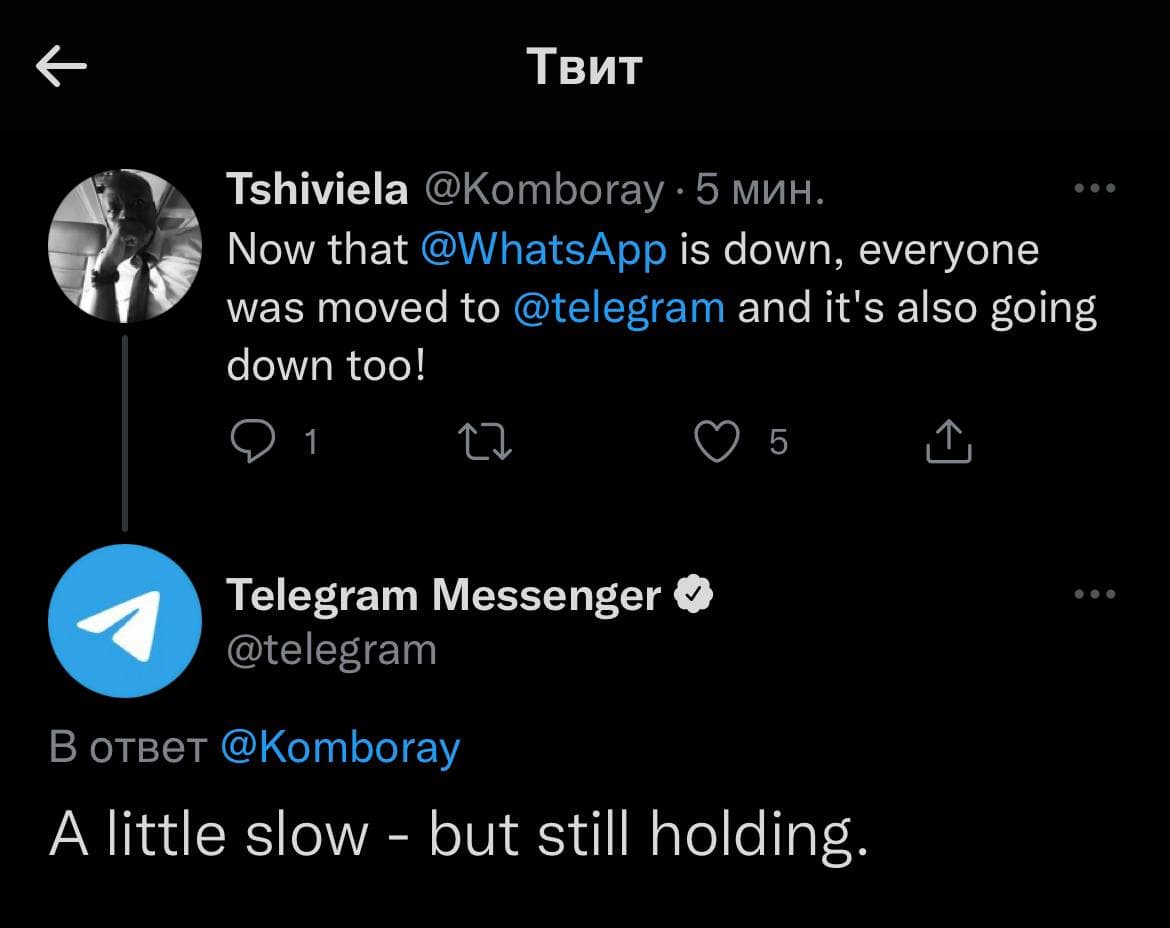Open the Telegram Messenger avatar
1170x928 pixels.
click(125, 621)
